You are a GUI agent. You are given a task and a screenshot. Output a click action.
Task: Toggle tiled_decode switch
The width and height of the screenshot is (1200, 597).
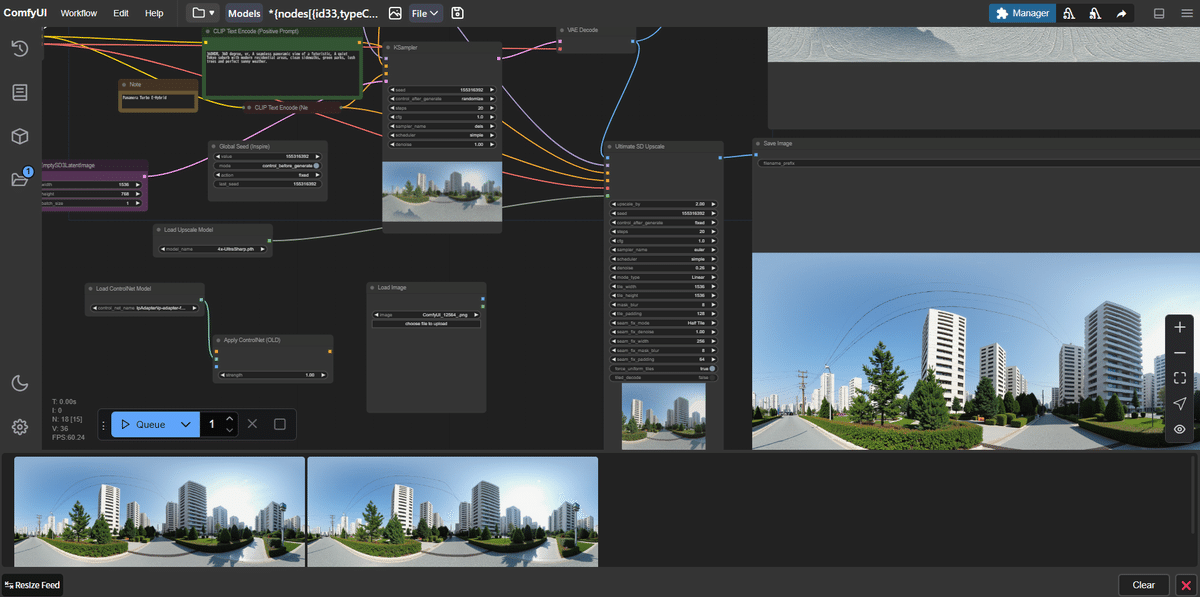click(x=664, y=378)
